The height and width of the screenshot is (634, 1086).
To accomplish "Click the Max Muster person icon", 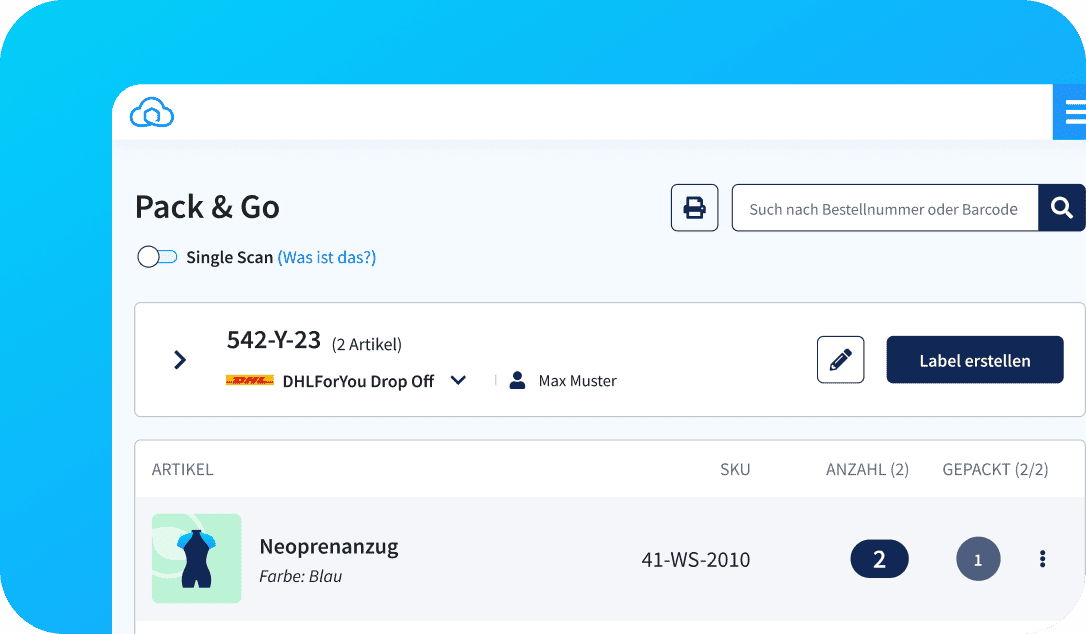I will 517,381.
